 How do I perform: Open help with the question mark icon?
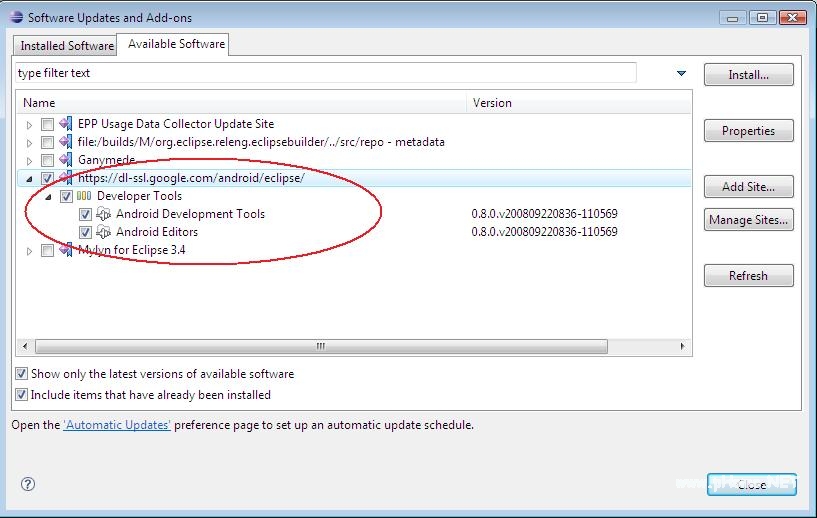pos(28,484)
